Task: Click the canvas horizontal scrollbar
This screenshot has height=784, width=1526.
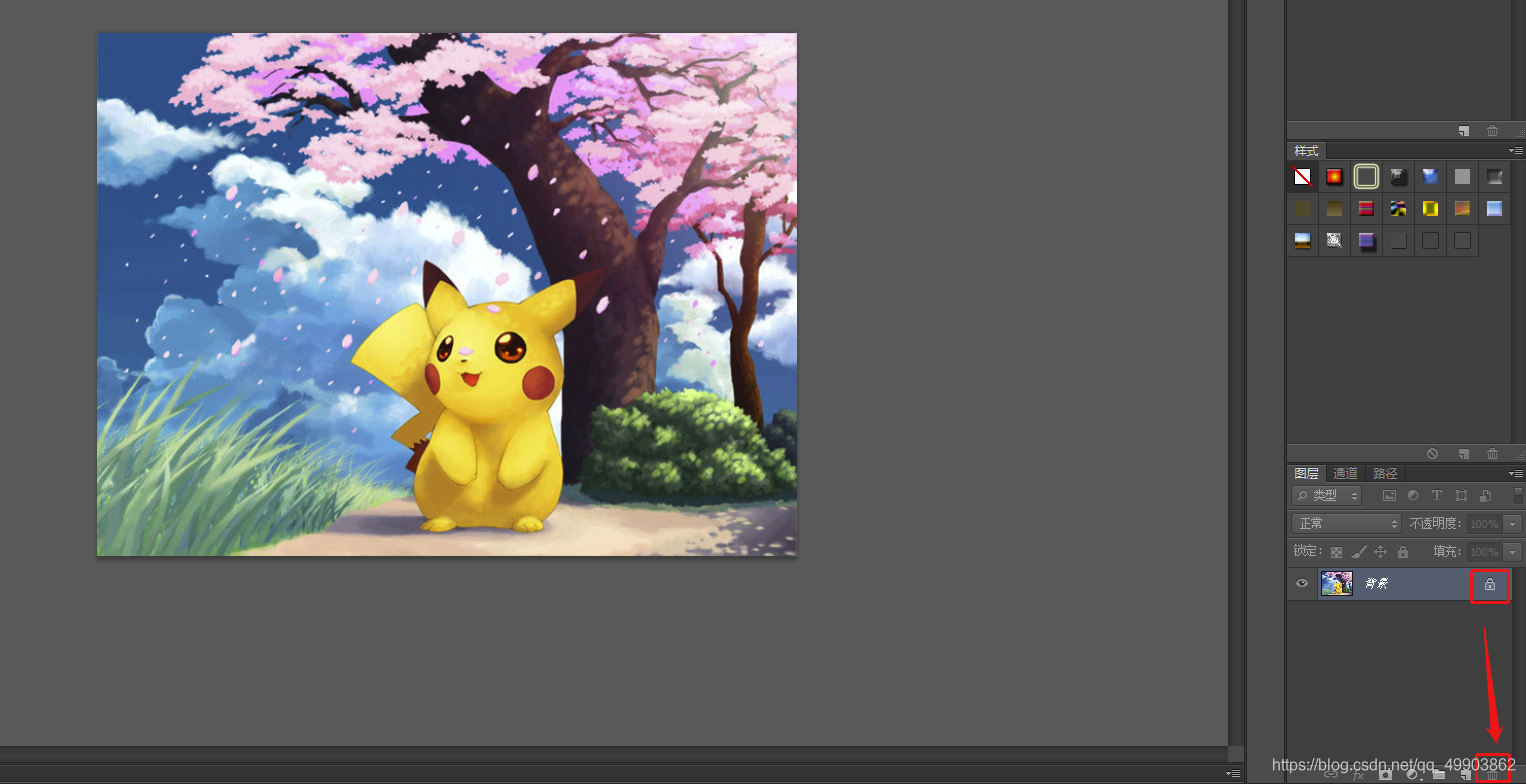Action: pyautogui.click(x=613, y=754)
